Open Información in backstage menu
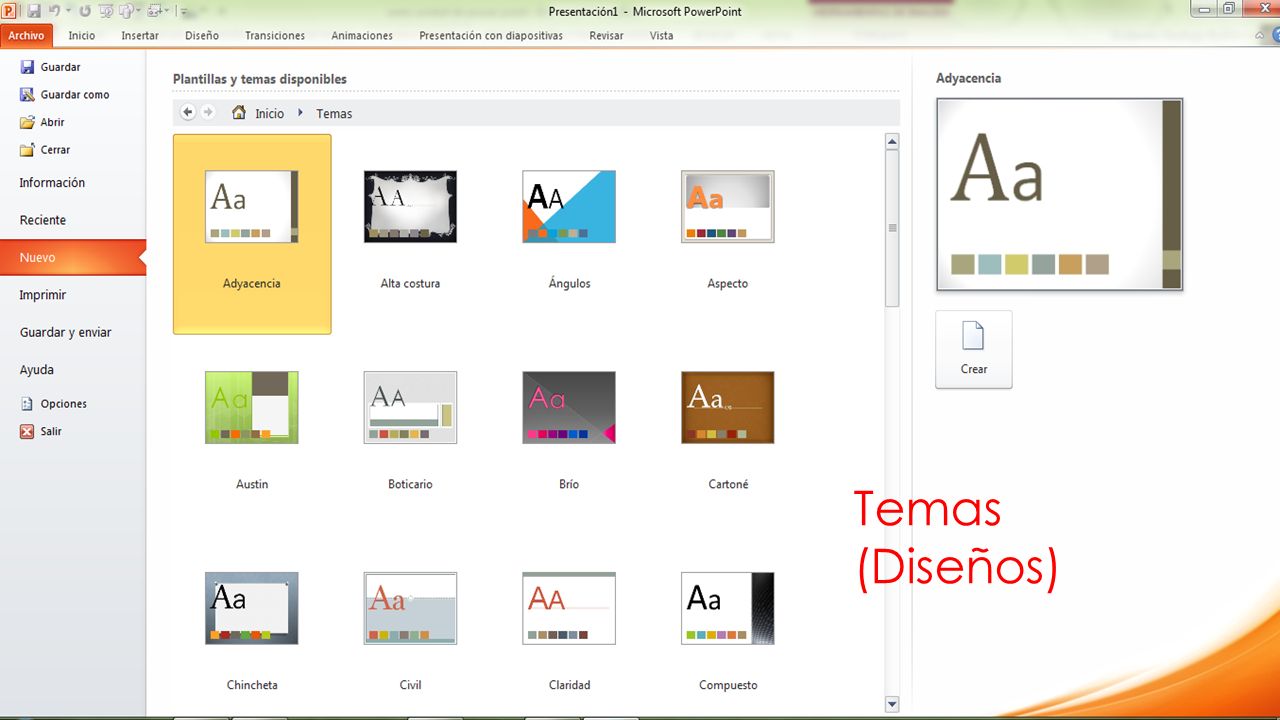1280x720 pixels. point(73,183)
